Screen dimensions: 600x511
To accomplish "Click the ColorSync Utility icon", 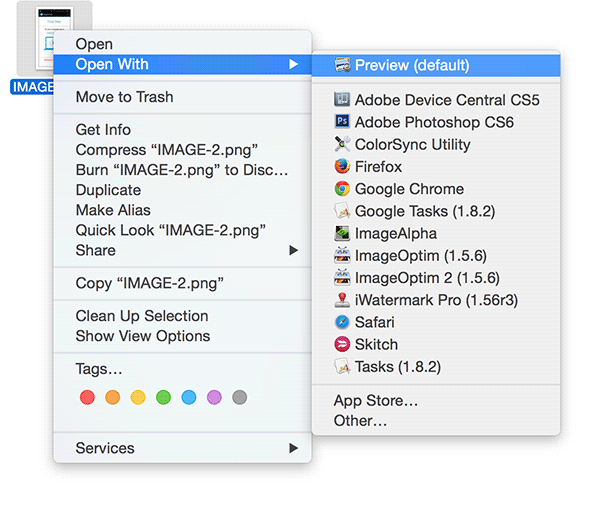I will click(x=342, y=145).
